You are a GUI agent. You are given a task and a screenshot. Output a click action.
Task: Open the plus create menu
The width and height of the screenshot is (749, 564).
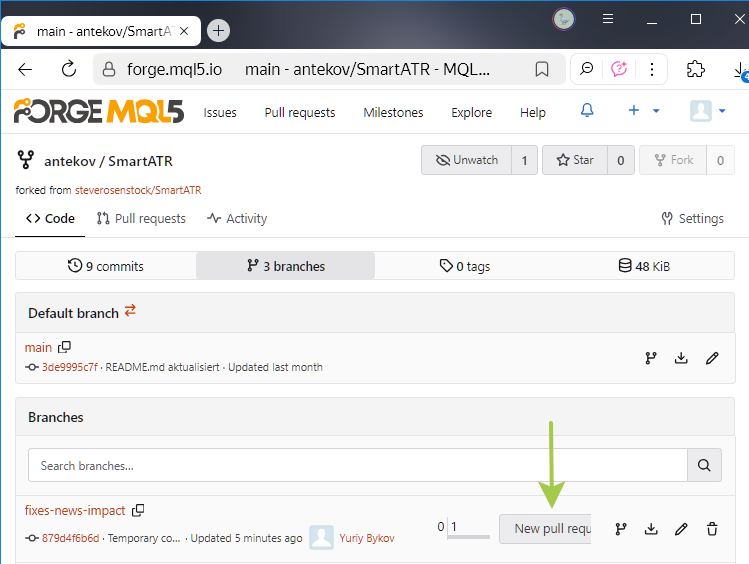tap(643, 111)
